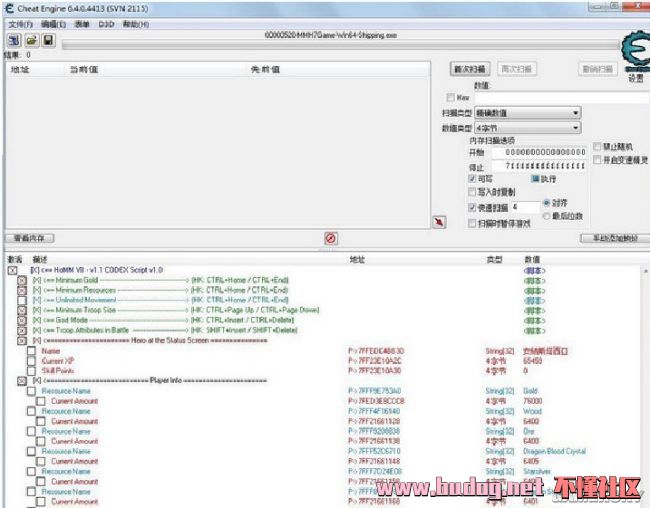Screen dimensions: 650x508
Task: Open the process selection icon
Action: pyautogui.click(x=14, y=40)
